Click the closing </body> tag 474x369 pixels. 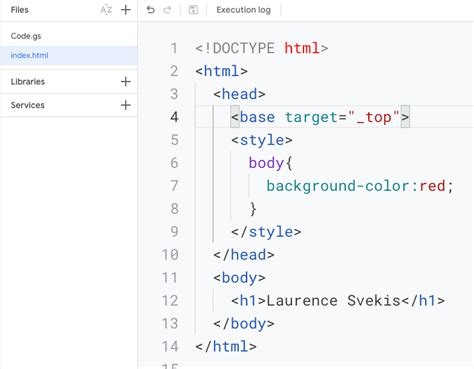pyautogui.click(x=244, y=324)
